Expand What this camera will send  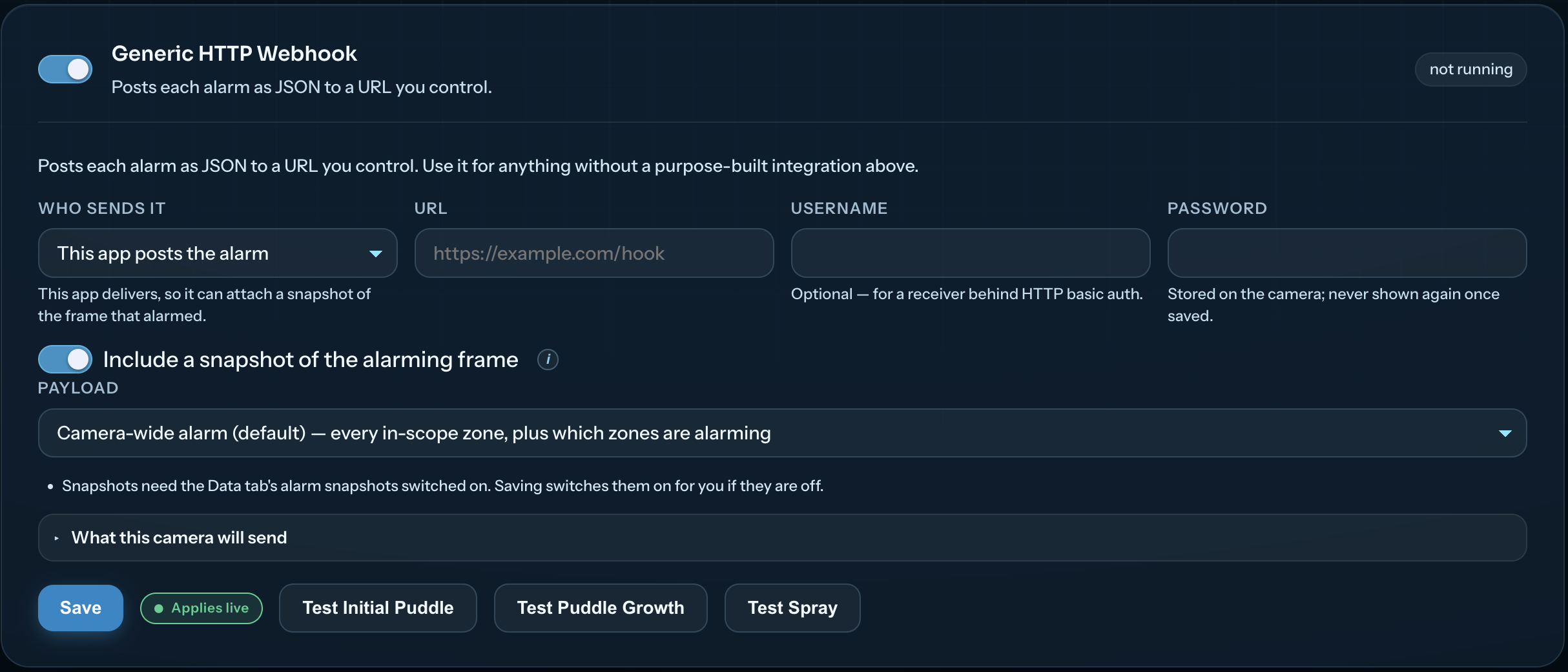click(782, 538)
